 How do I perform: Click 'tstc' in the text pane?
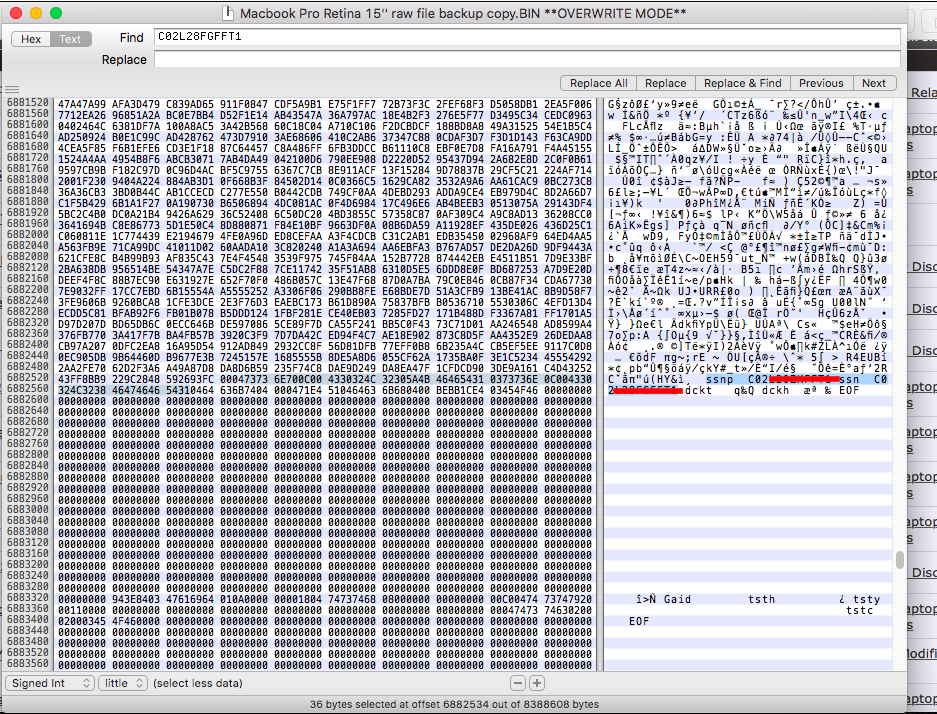point(859,610)
